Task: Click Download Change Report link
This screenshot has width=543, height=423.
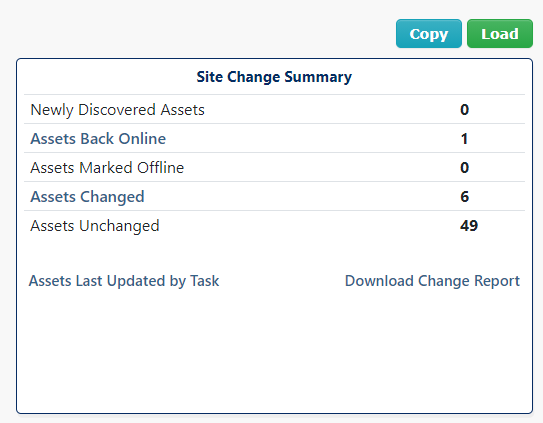Action: [432, 281]
